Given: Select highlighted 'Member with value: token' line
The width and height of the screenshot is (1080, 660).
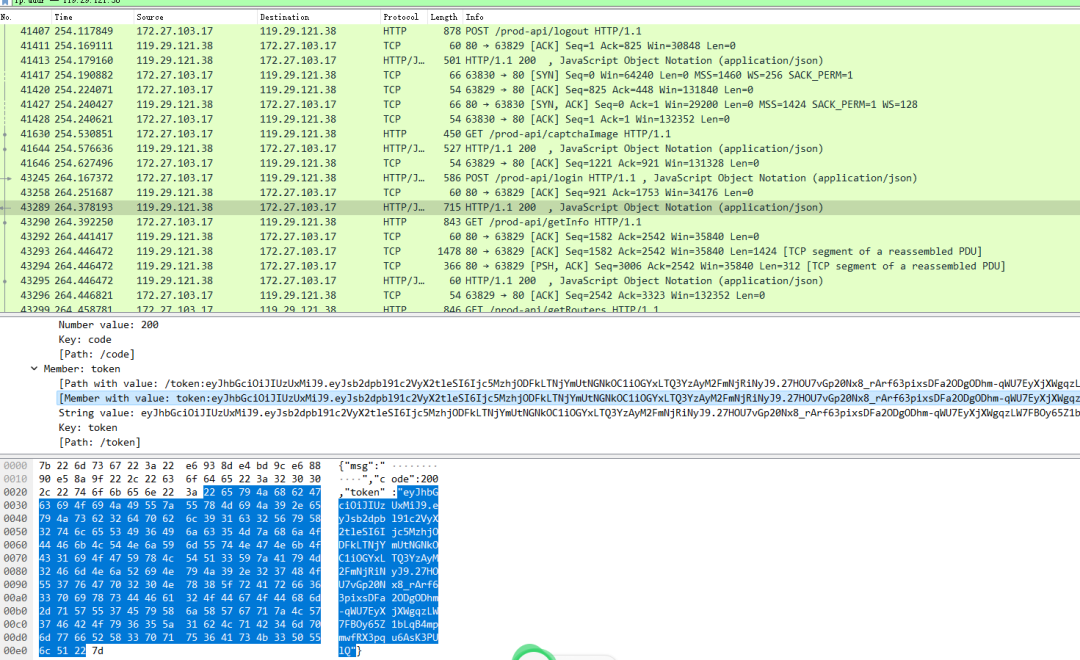Looking at the screenshot, I should click(569, 398).
